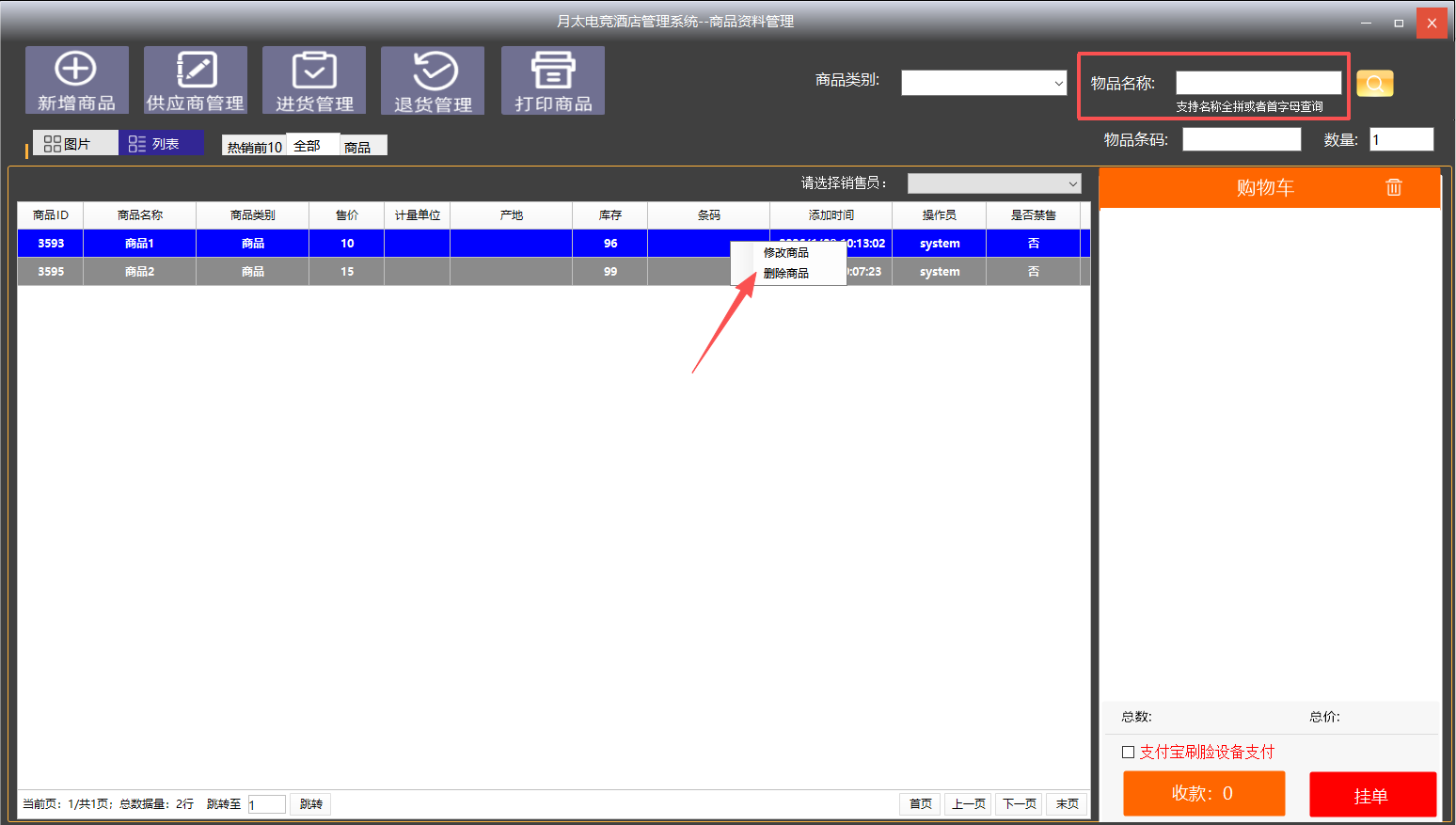This screenshot has width=1456, height=825.
Task: Empty the cart with trash icon
Action: click(x=1393, y=187)
